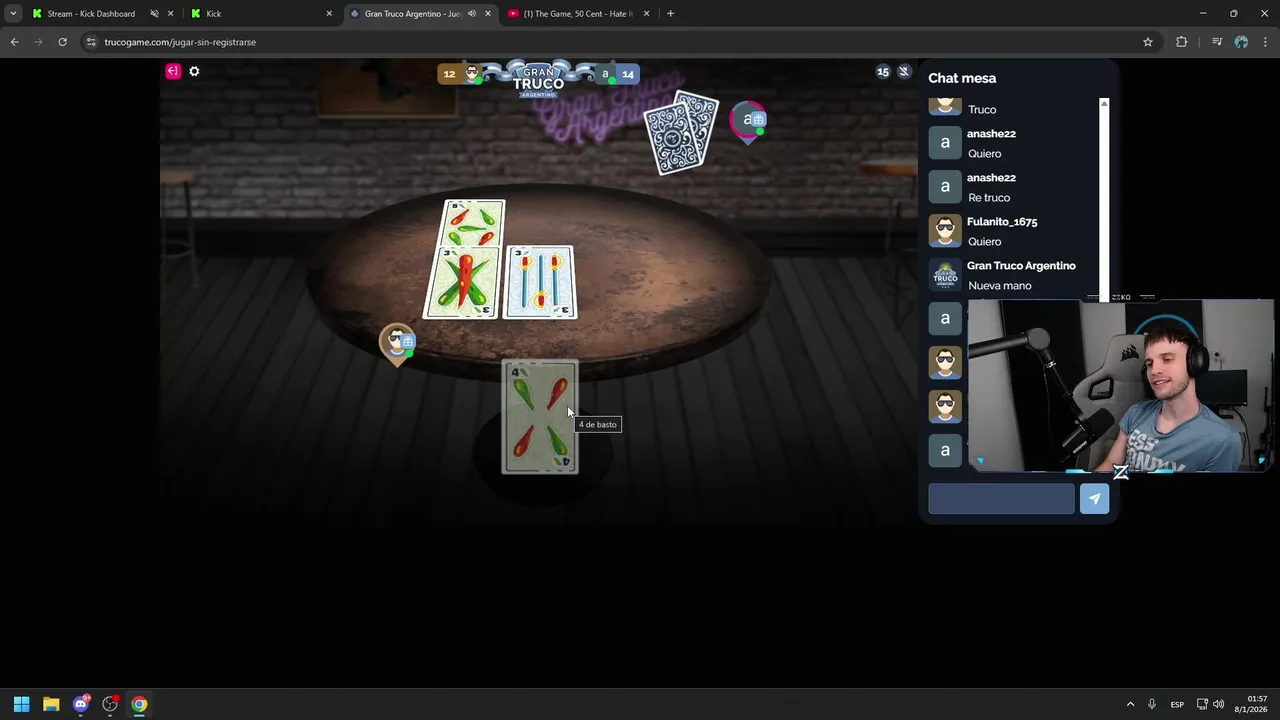1280x720 pixels.
Task: Select 'Re truco' chat message
Action: pos(989,198)
